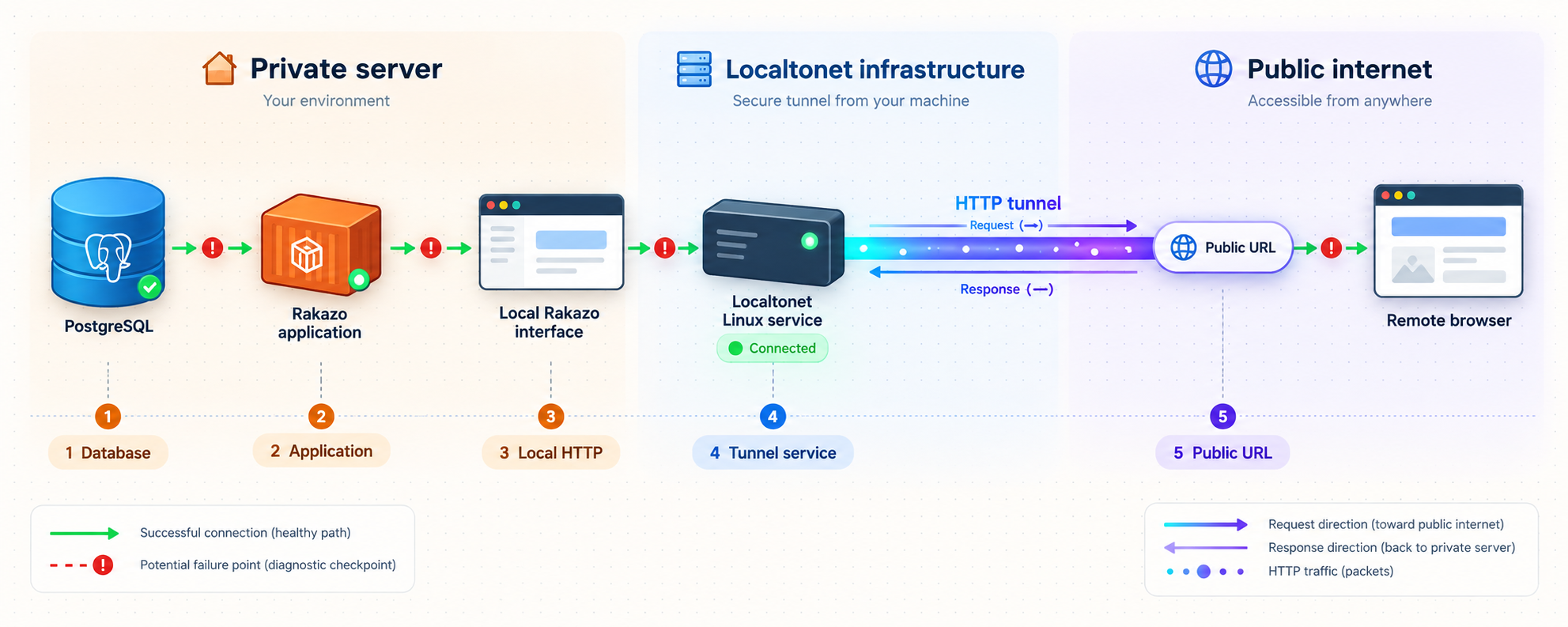Click the green dot in the Connected badge
Image resolution: width=1568 pixels, height=627 pixels.
click(x=735, y=348)
